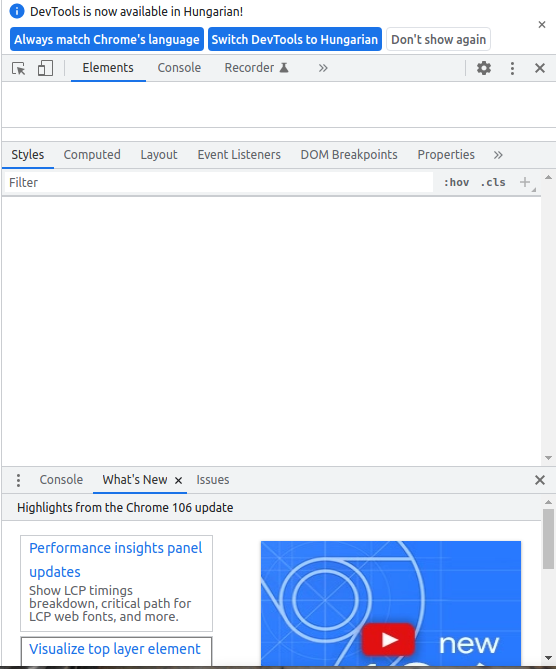Click styles pane scroll down arrow
Viewport: 556px width, 669px height.
pyautogui.click(x=548, y=458)
